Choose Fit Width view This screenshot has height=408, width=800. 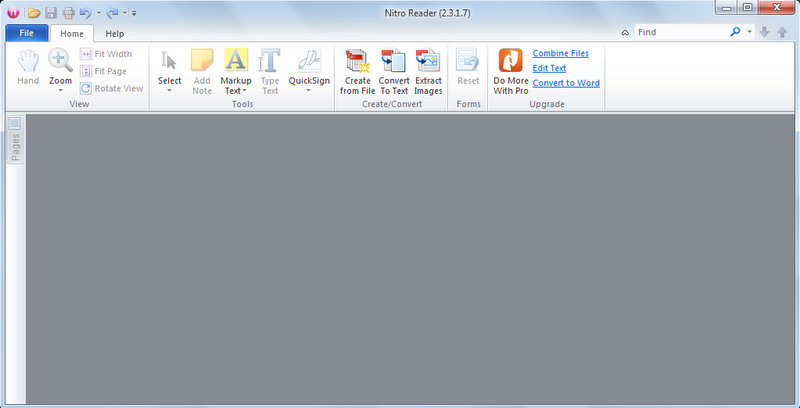pyautogui.click(x=107, y=54)
